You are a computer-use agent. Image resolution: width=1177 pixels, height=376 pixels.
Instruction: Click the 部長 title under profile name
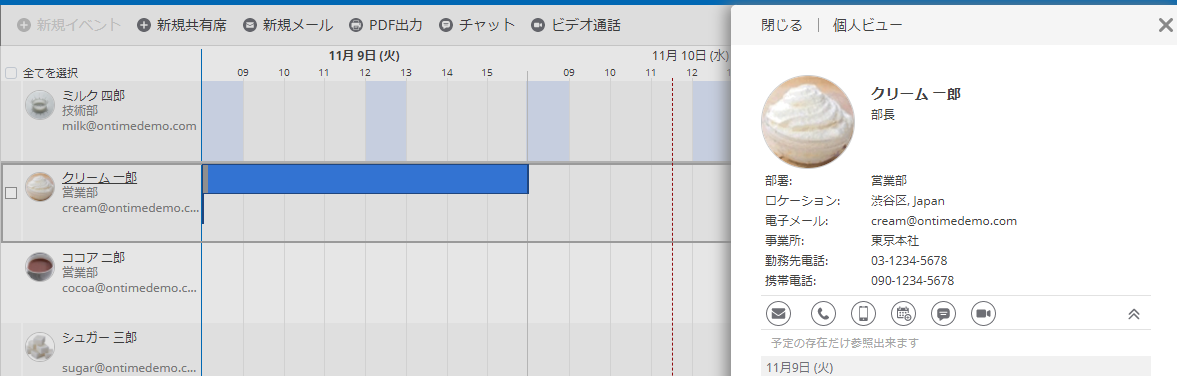(x=883, y=116)
